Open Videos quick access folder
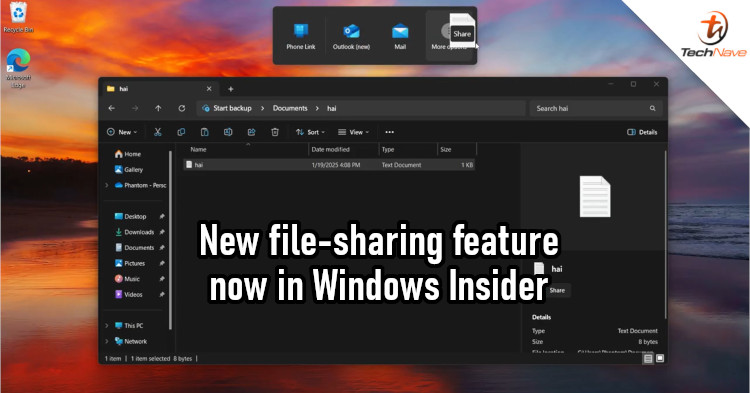This screenshot has width=750, height=393. tap(129, 295)
